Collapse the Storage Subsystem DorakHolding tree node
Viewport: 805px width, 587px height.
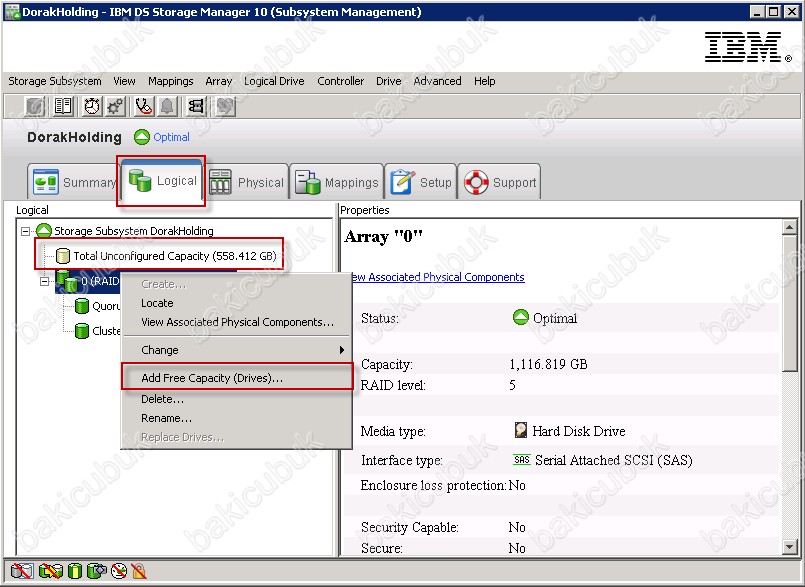(25, 231)
